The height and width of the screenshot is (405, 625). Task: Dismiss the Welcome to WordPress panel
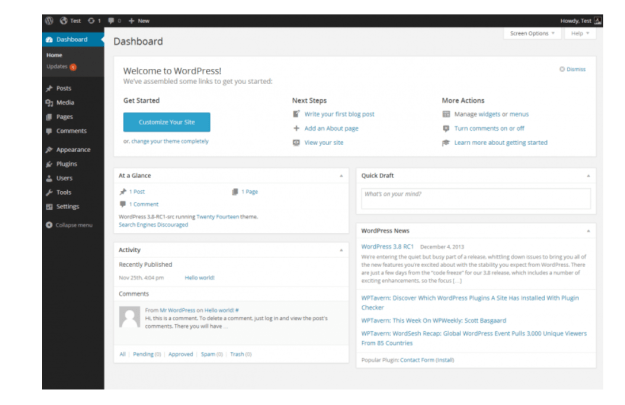coord(573,69)
